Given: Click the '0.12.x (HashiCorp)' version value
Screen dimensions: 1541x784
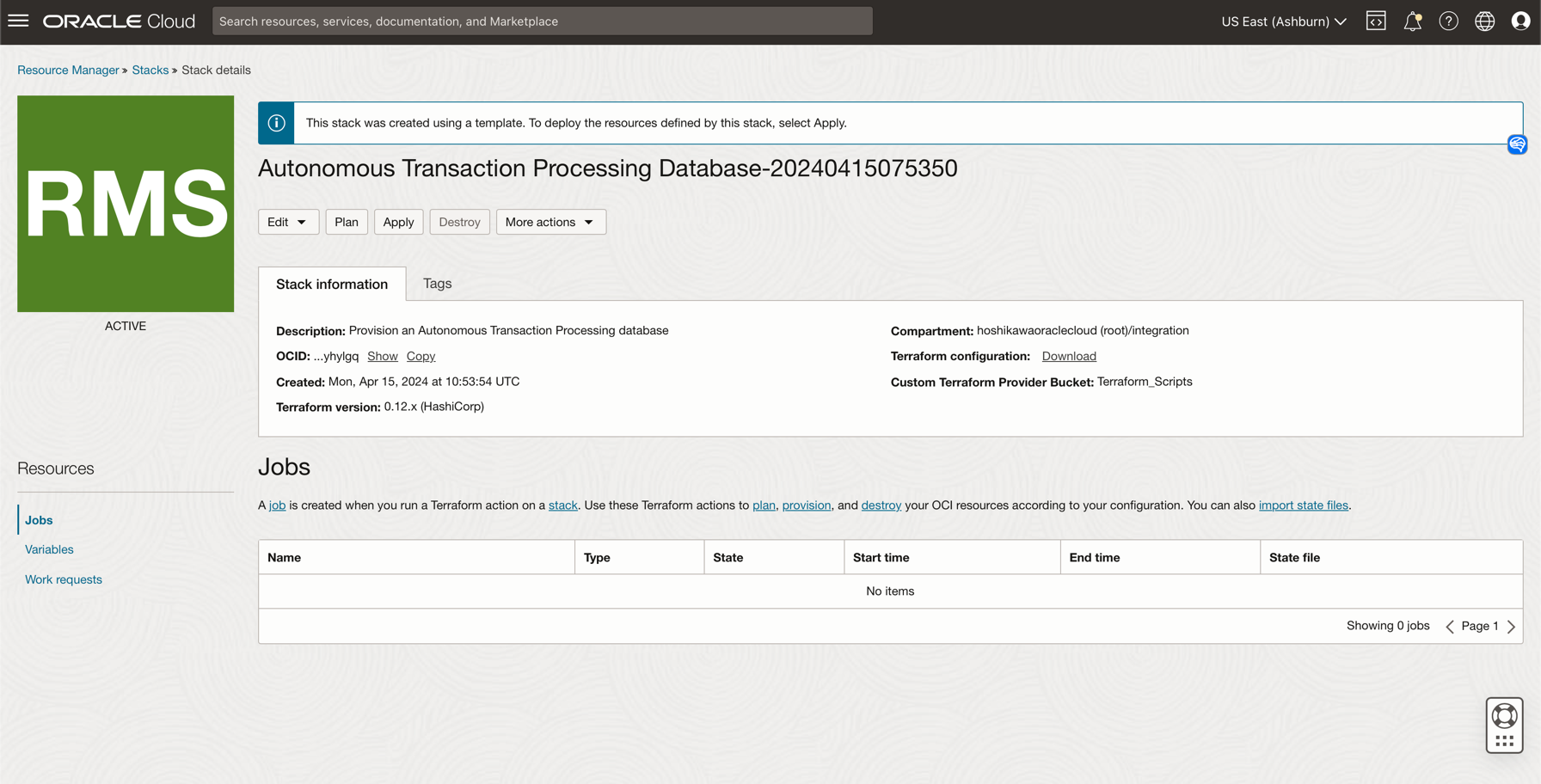Looking at the screenshot, I should (x=434, y=407).
